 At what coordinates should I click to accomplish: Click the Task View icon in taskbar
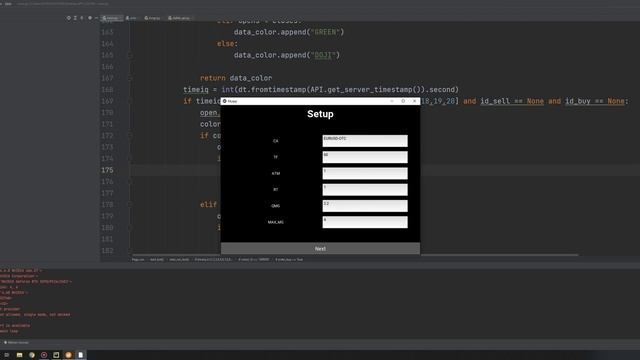7,355
